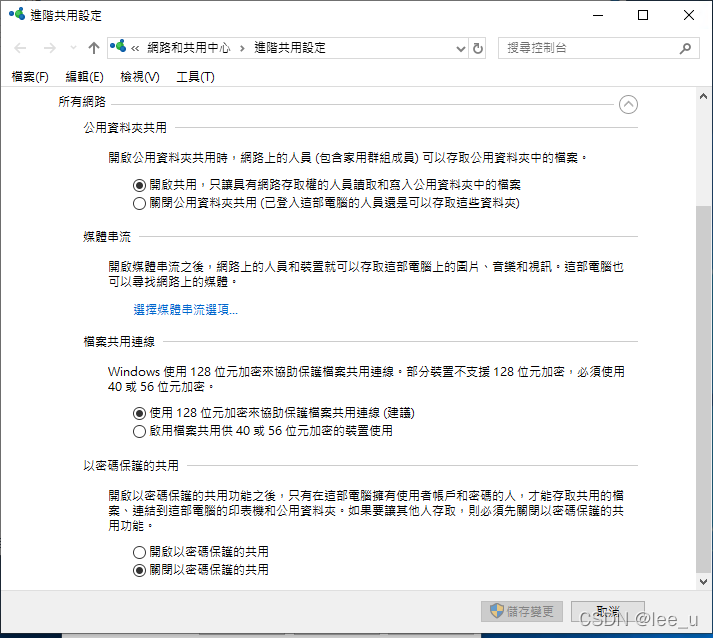713x638 pixels.
Task: Open the address bar history dropdown
Action: pos(461,49)
